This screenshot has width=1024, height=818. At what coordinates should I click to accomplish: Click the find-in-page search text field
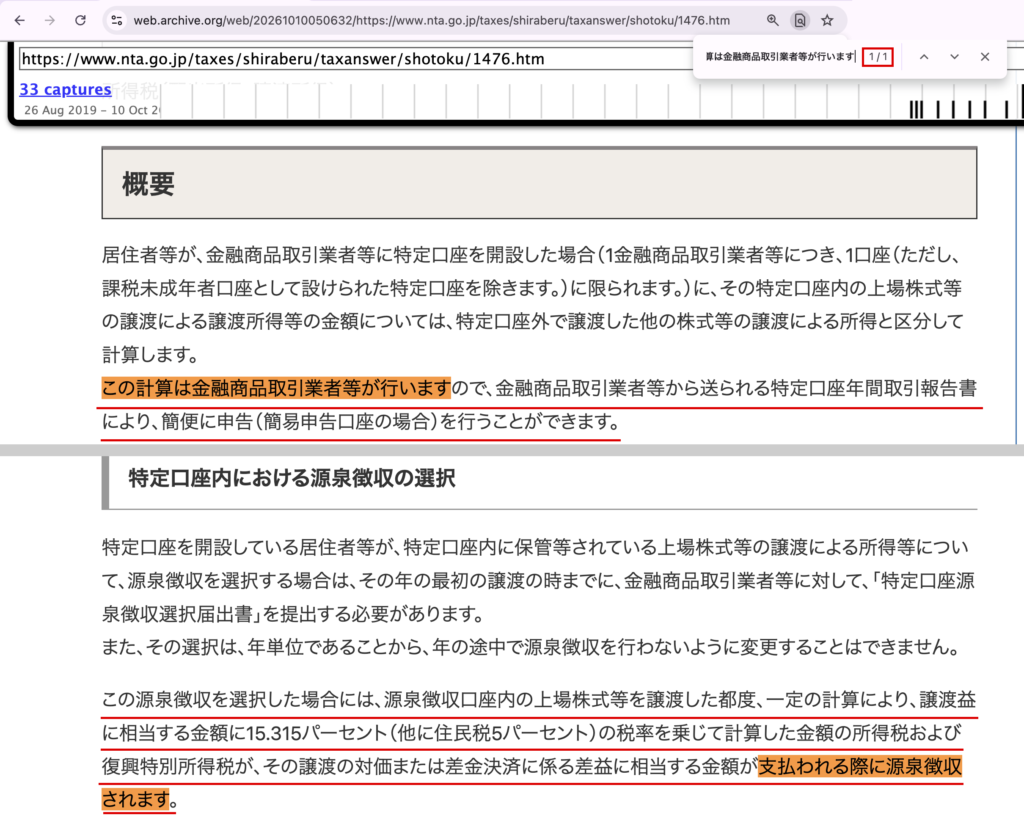(779, 57)
